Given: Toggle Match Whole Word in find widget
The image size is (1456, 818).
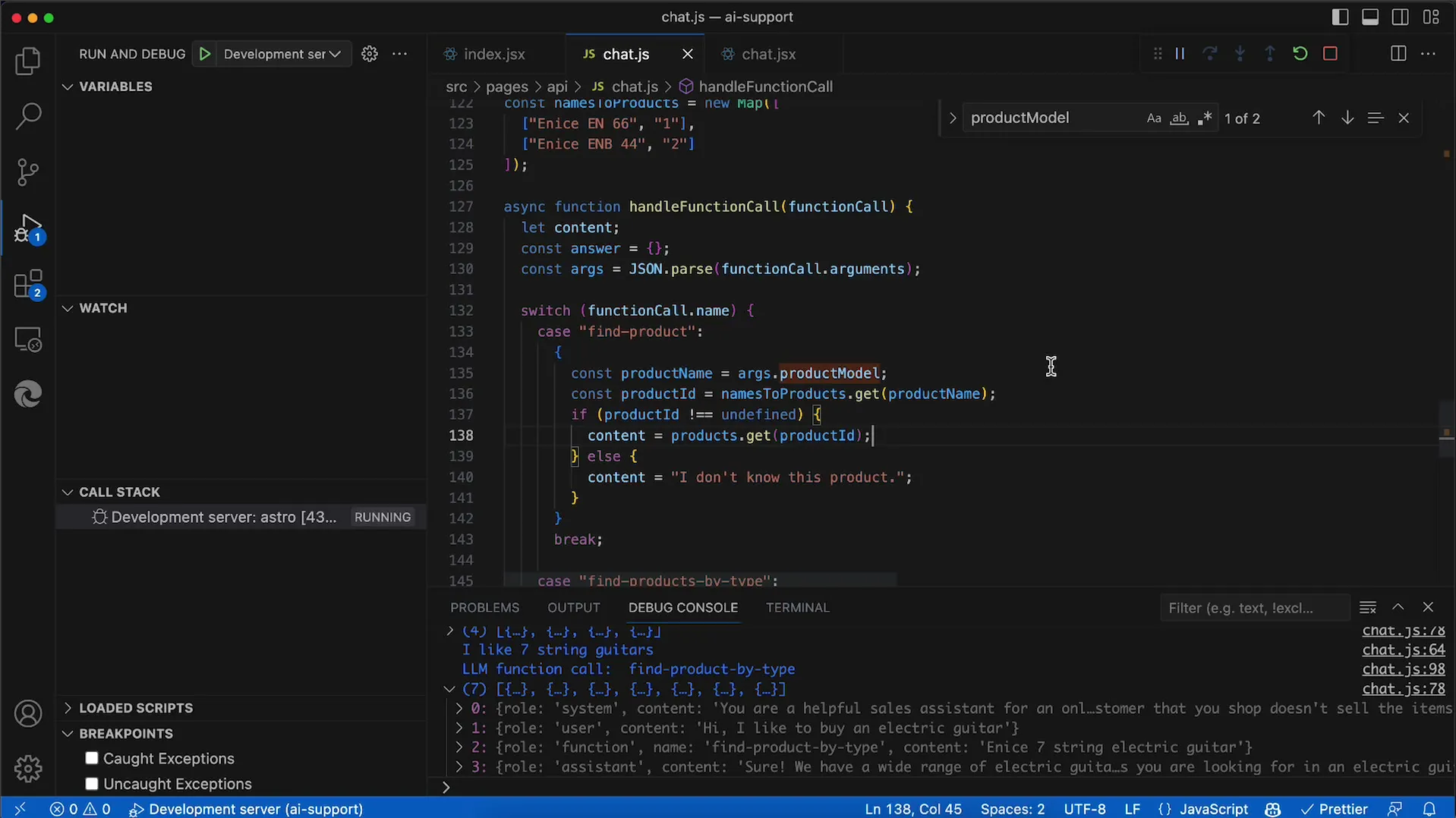Looking at the screenshot, I should tap(1179, 118).
